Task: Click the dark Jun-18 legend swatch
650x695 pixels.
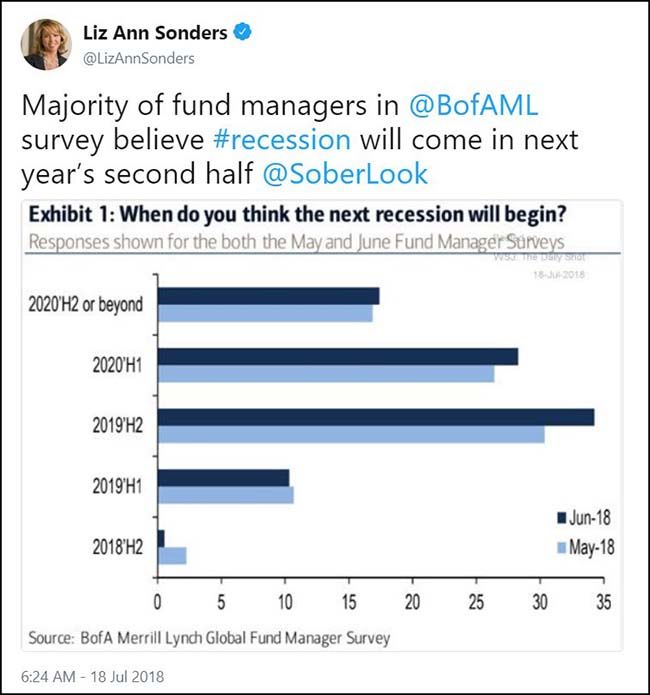Action: (x=561, y=517)
